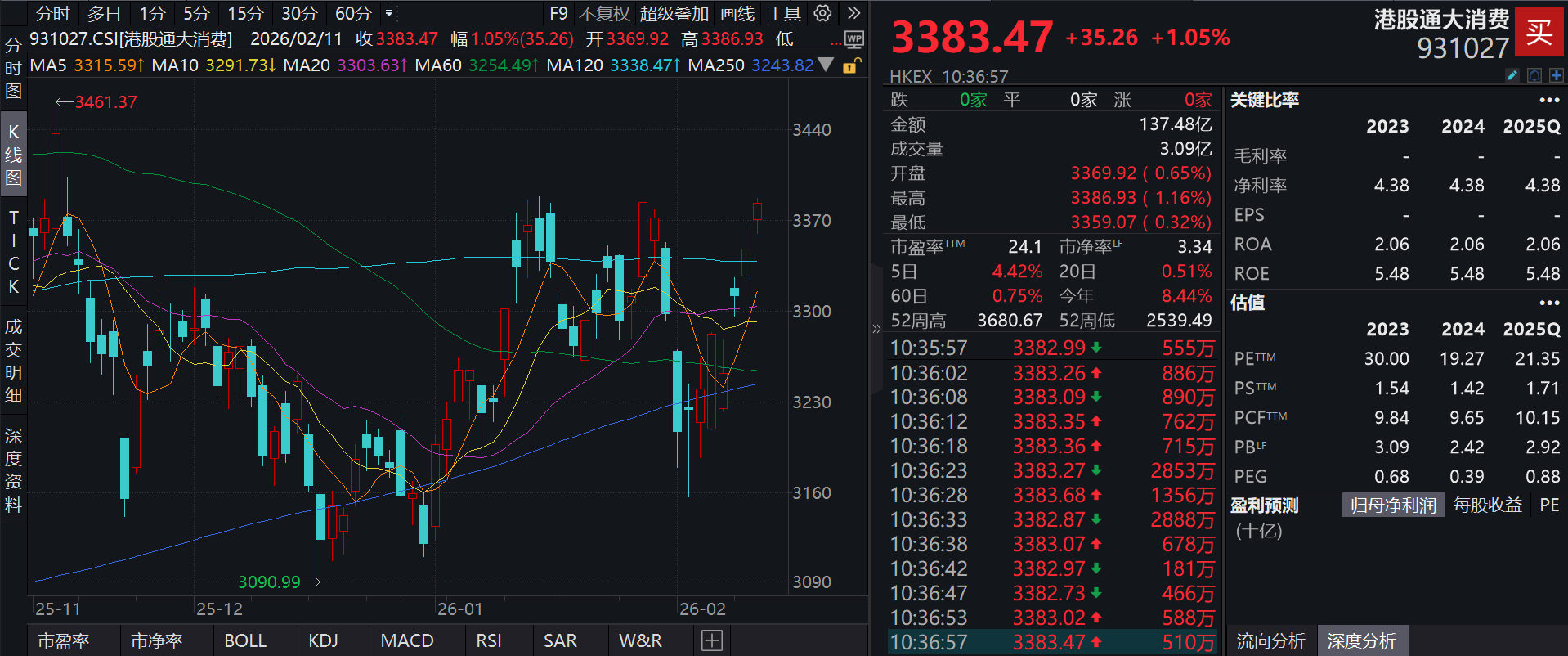
Task: Click the WP monitor icon
Action: click(853, 39)
